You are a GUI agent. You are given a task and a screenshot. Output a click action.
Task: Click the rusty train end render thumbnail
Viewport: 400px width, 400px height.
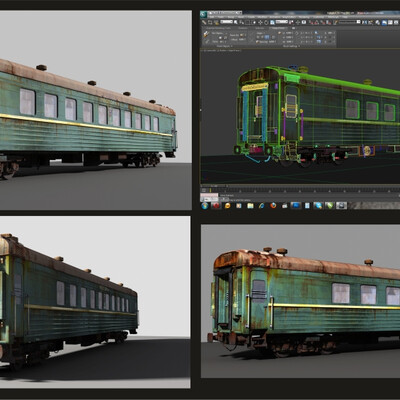coord(300,301)
